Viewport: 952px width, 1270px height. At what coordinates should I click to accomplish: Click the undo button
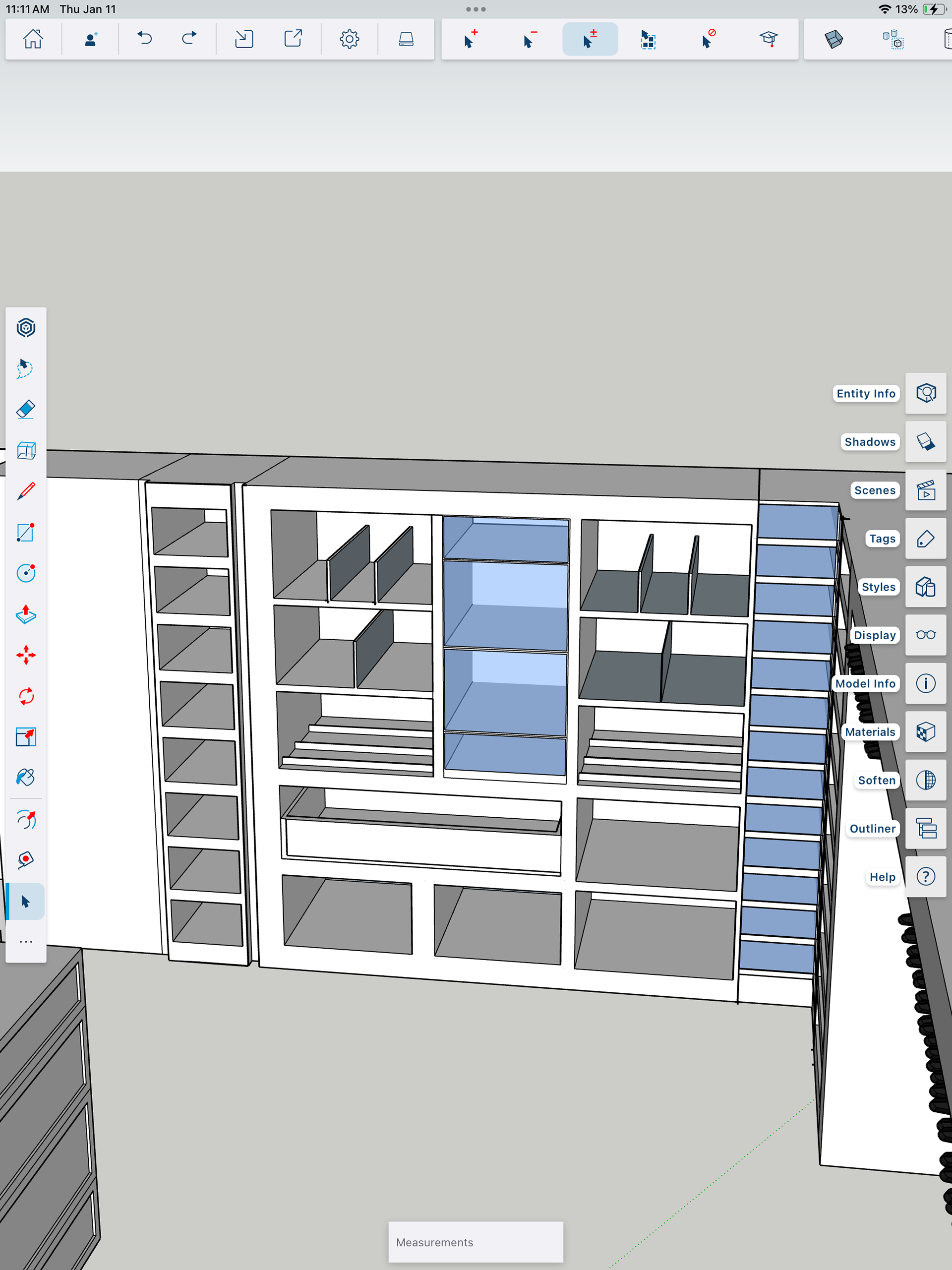144,39
